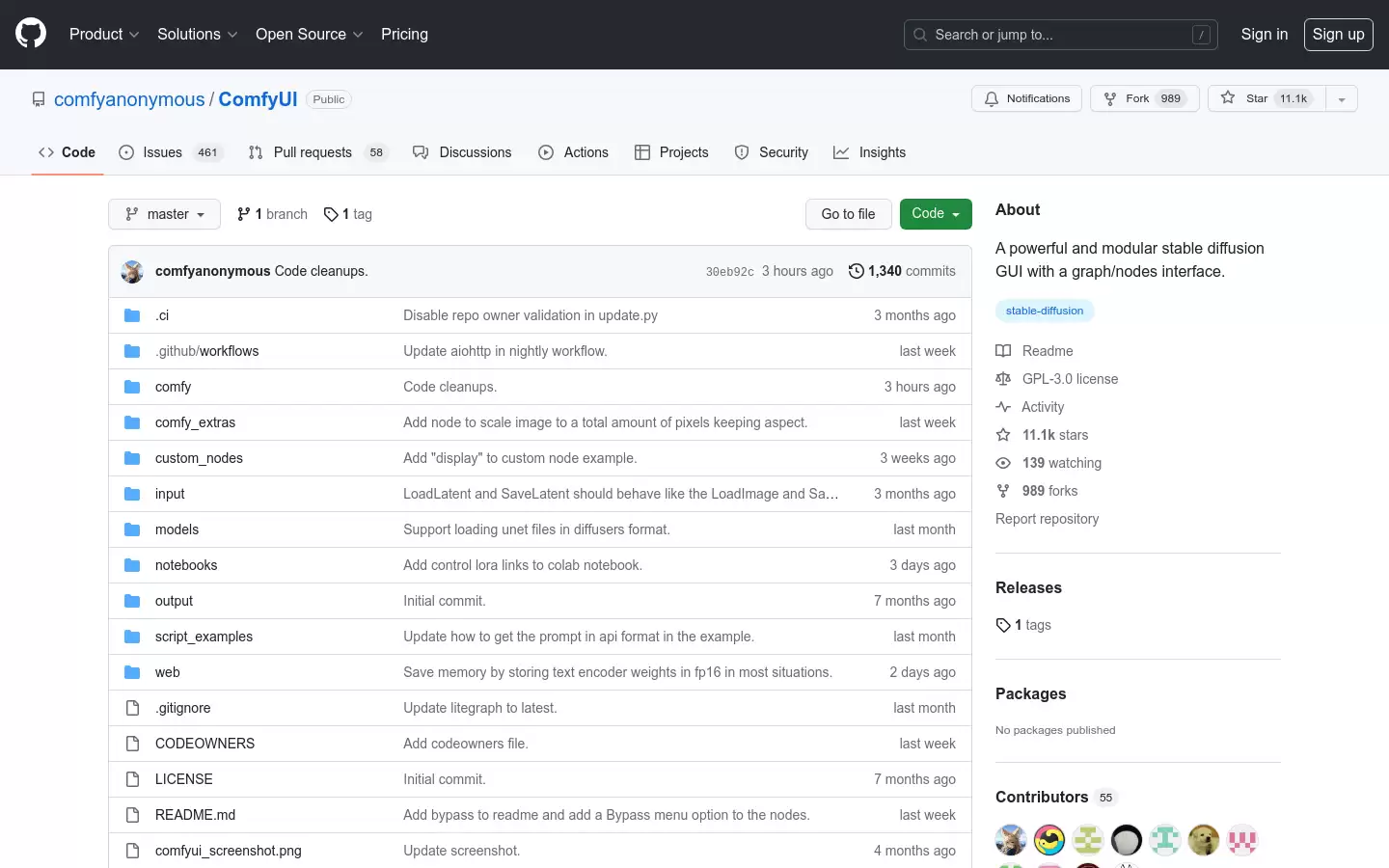Click the Go to file button
Image resolution: width=1389 pixels, height=868 pixels.
point(848,214)
